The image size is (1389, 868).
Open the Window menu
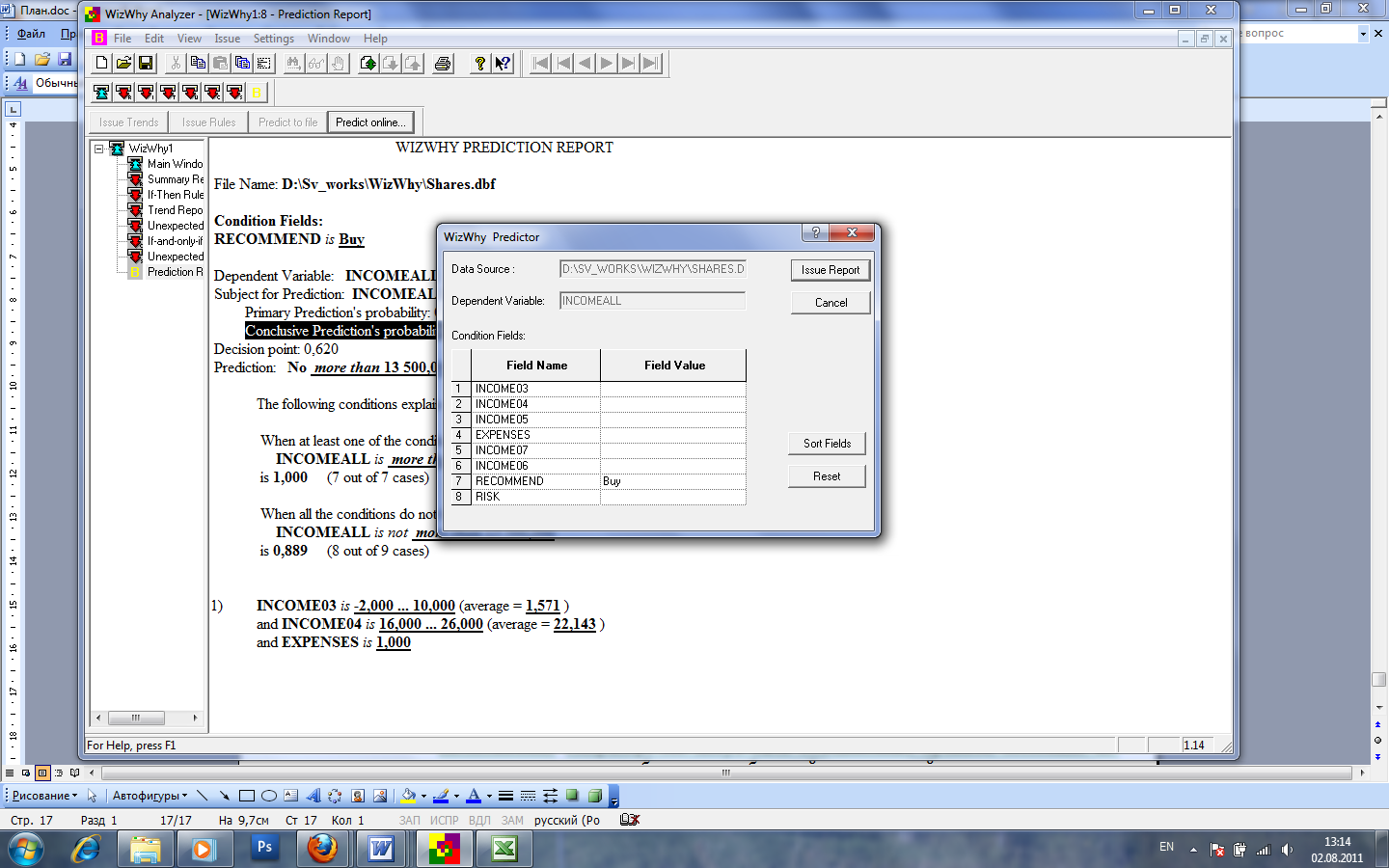tap(329, 39)
